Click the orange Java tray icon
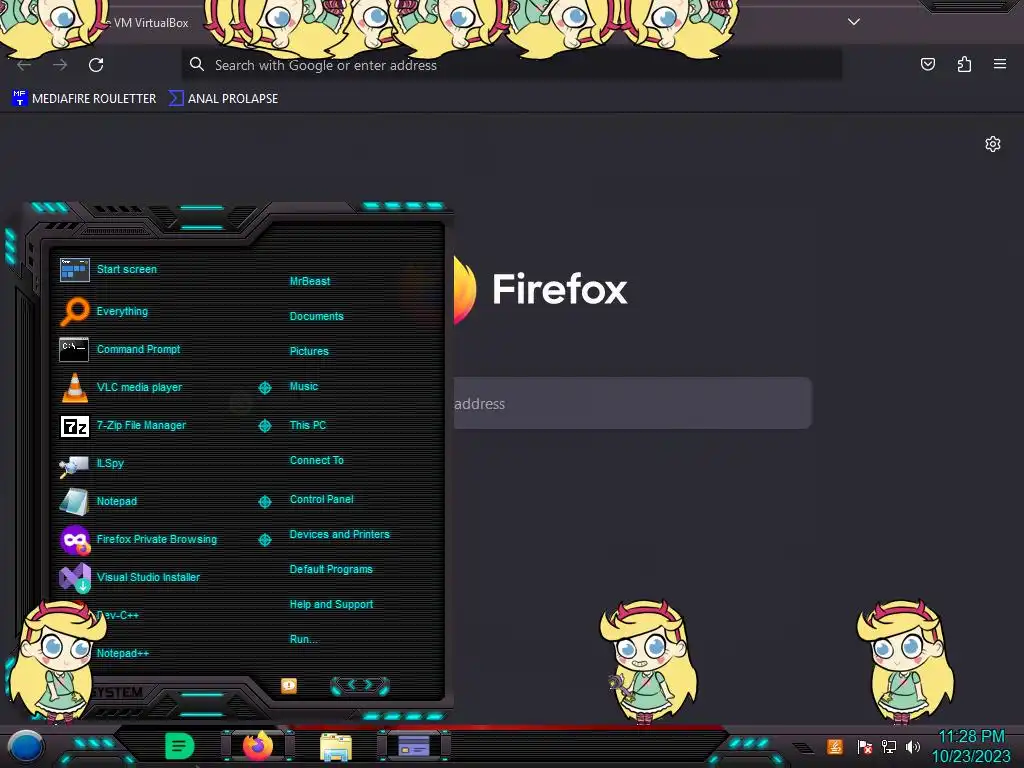1024x768 pixels. tap(835, 746)
